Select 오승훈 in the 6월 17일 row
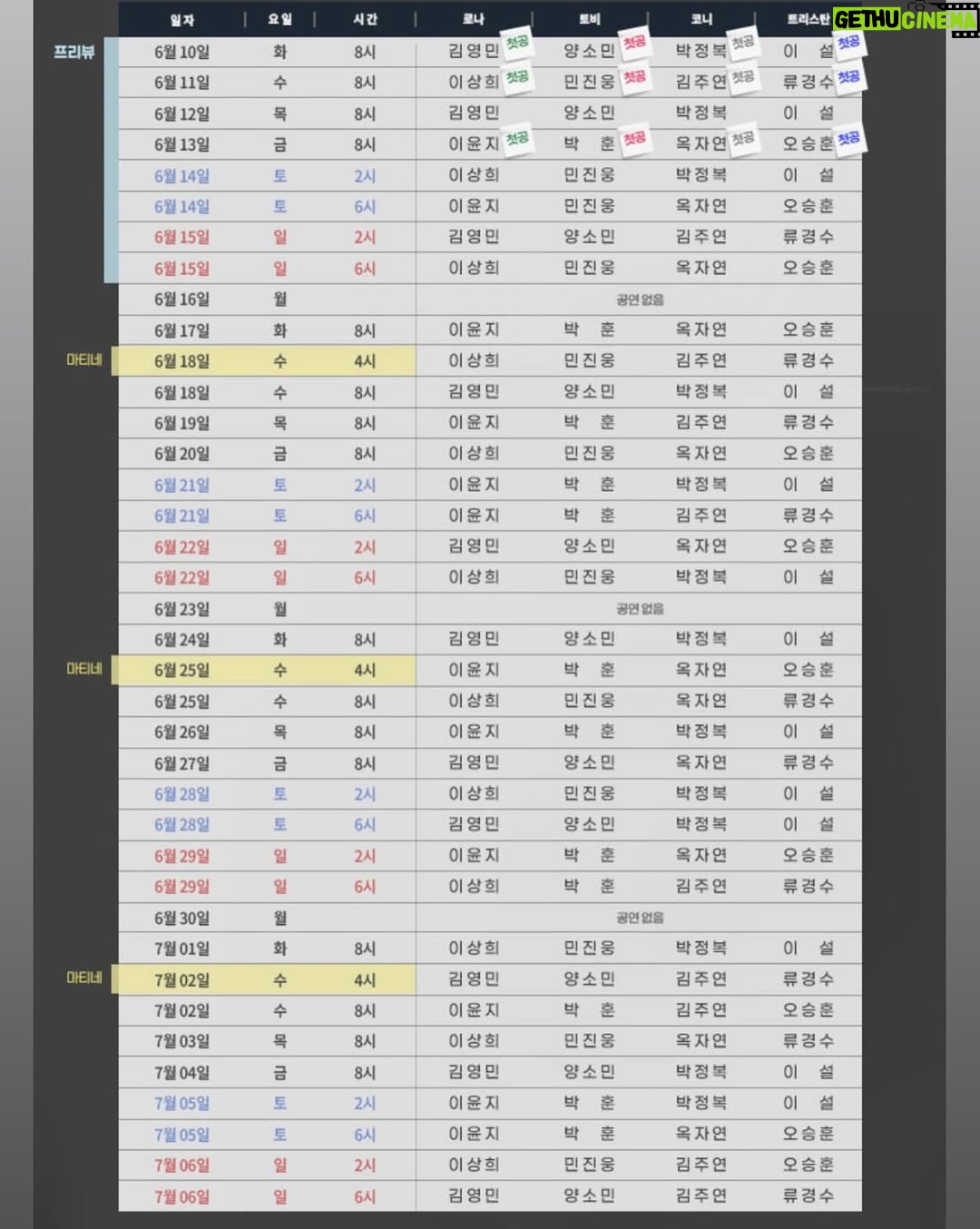This screenshot has width=980, height=1229. [808, 329]
